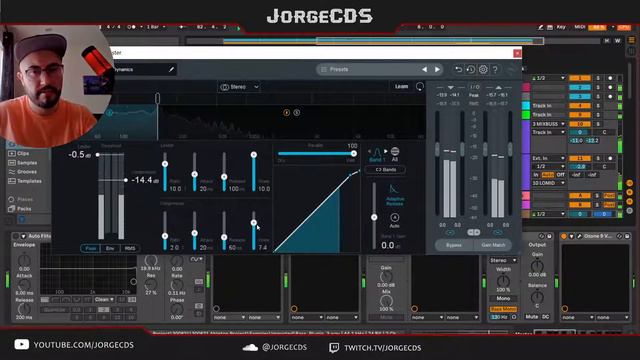Click the I/O channel link icon
Image resolution: width=640 pixels, height=360 pixels.
(x=473, y=232)
